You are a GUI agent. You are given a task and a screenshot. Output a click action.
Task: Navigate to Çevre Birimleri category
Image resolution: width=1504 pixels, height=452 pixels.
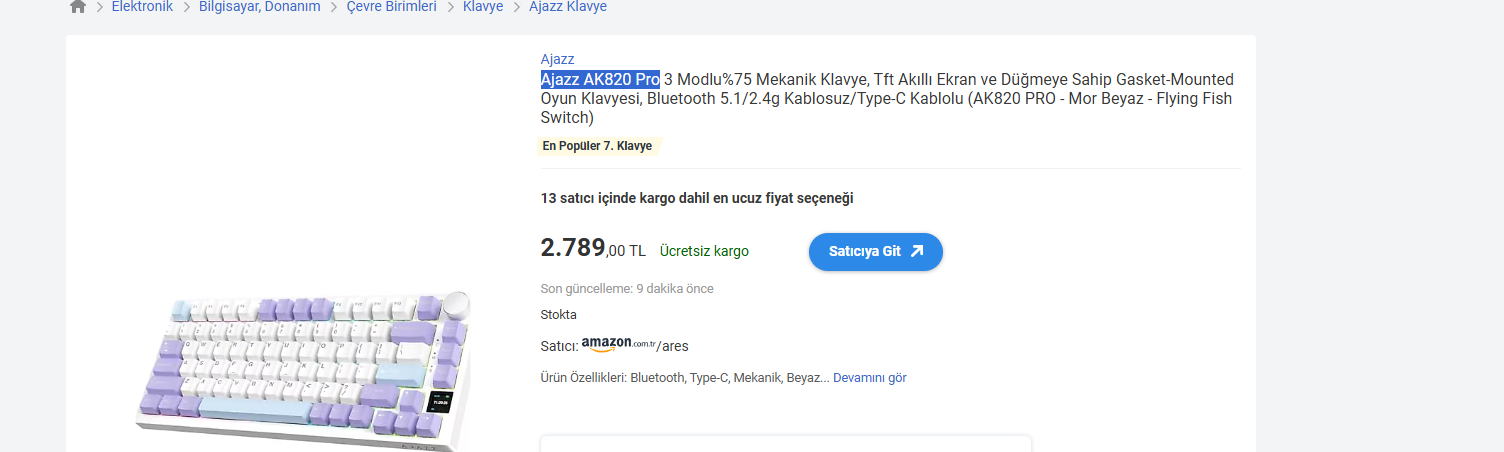[x=391, y=7]
